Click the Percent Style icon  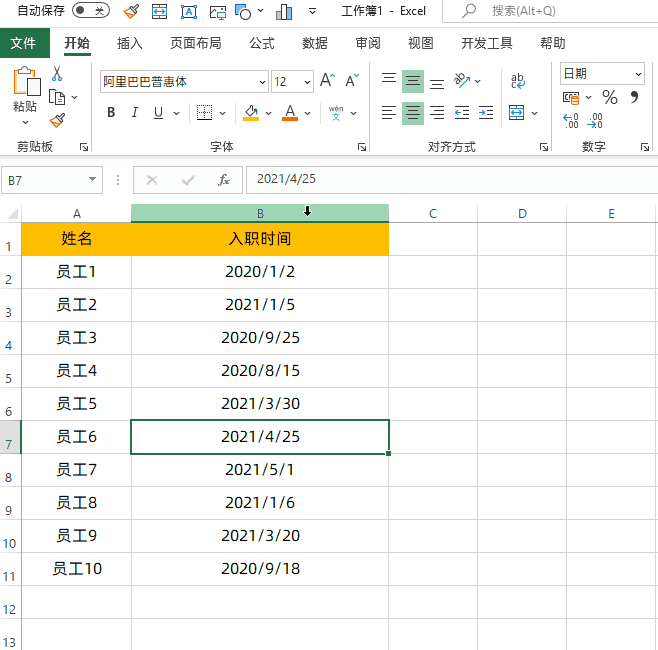pos(610,98)
